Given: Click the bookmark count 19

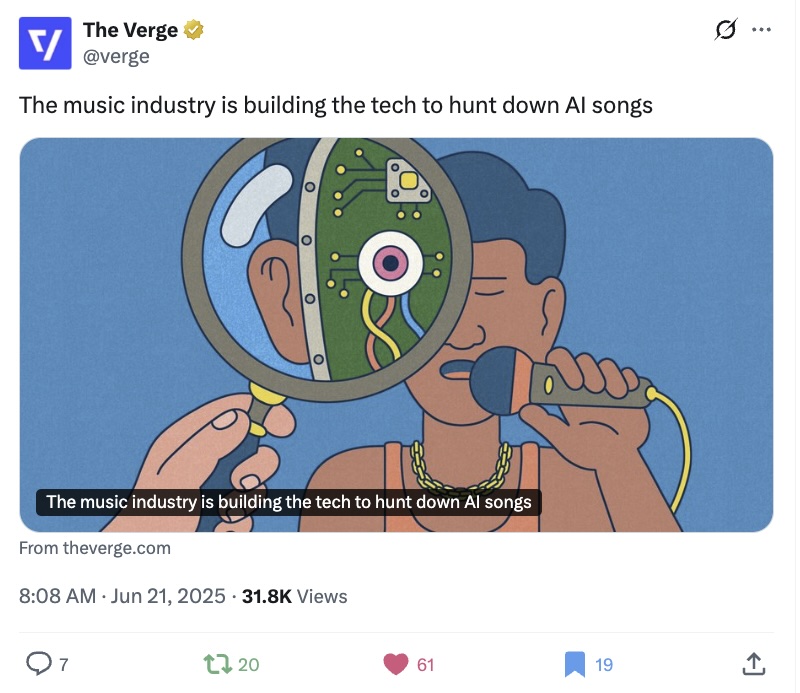Looking at the screenshot, I should point(604,664).
